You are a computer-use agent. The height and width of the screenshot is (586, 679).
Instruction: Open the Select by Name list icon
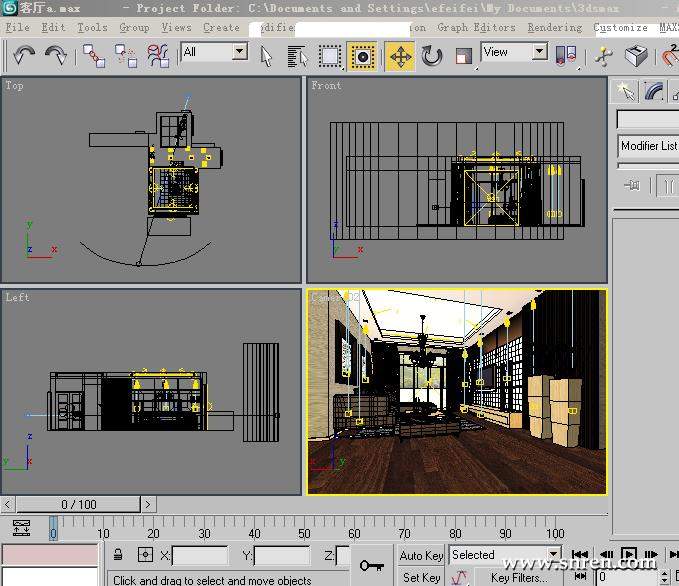coord(297,55)
